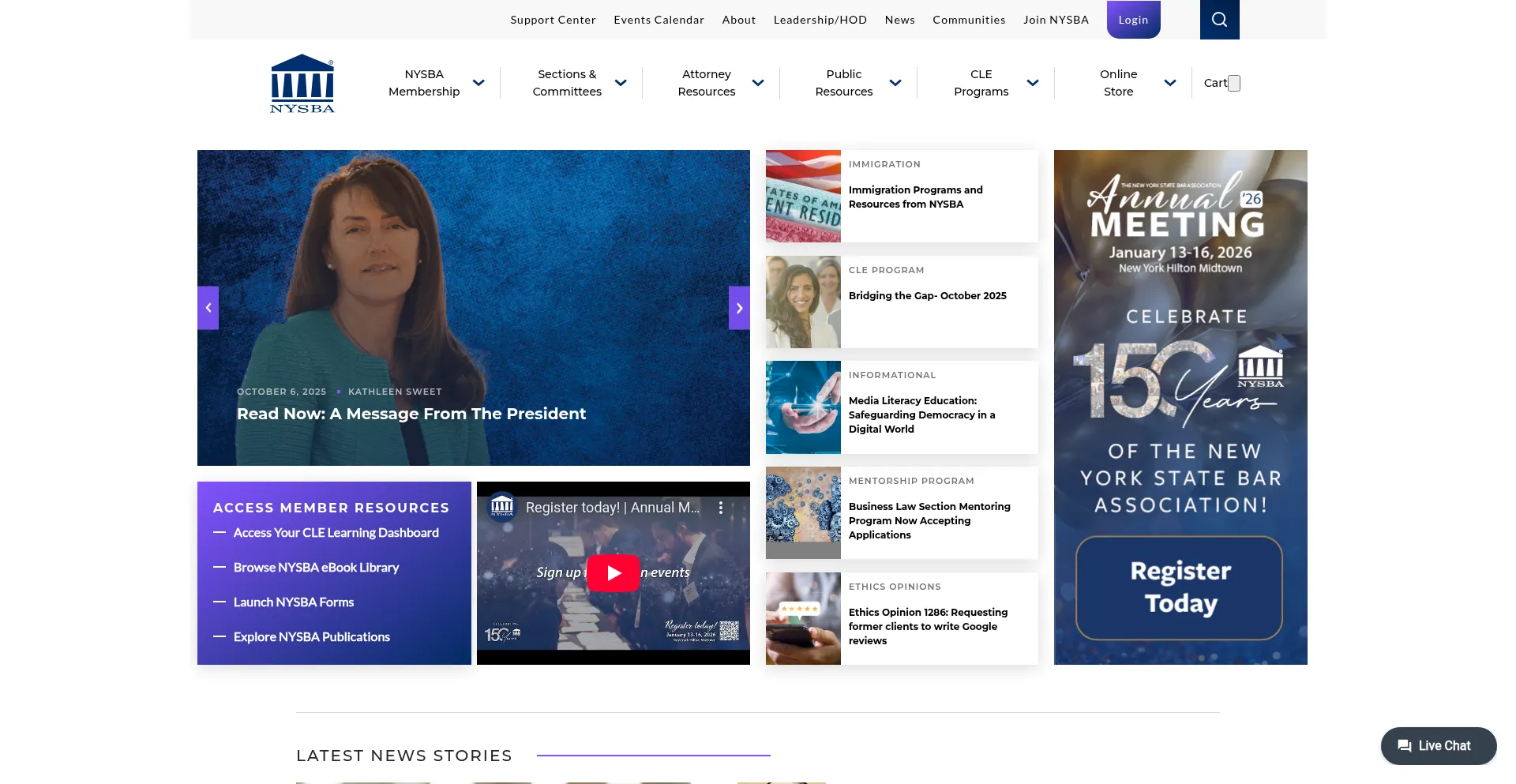The image size is (1516, 784).
Task: Expand the Online Store dropdown
Action: click(x=1170, y=83)
